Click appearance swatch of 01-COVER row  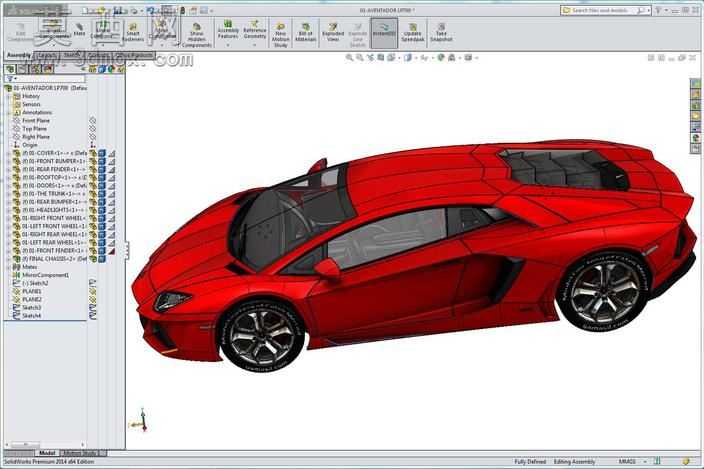(x=111, y=153)
